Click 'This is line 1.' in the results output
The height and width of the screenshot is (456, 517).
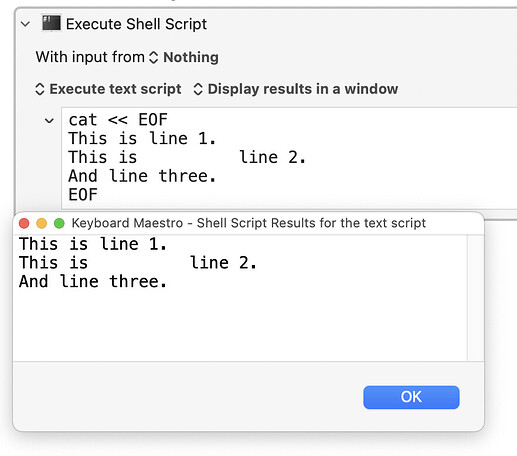pyautogui.click(x=93, y=244)
